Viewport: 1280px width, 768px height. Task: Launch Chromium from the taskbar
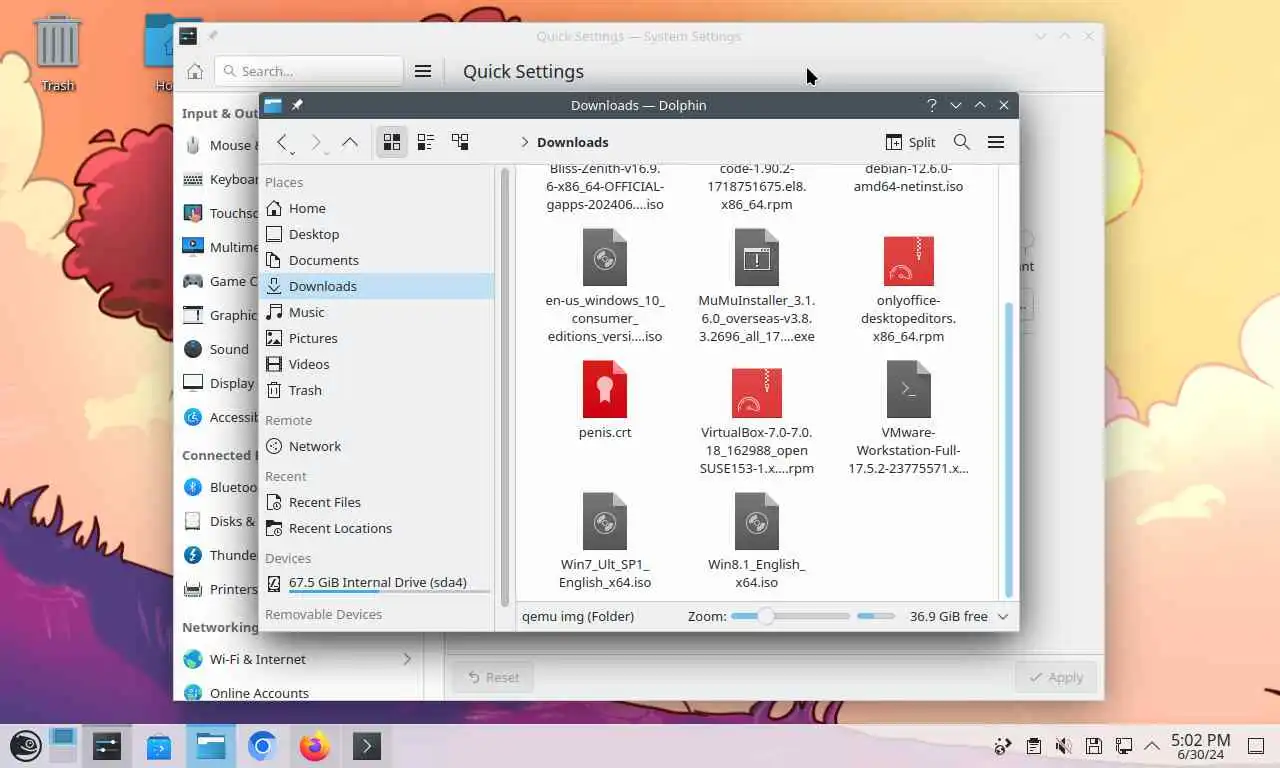(x=262, y=746)
